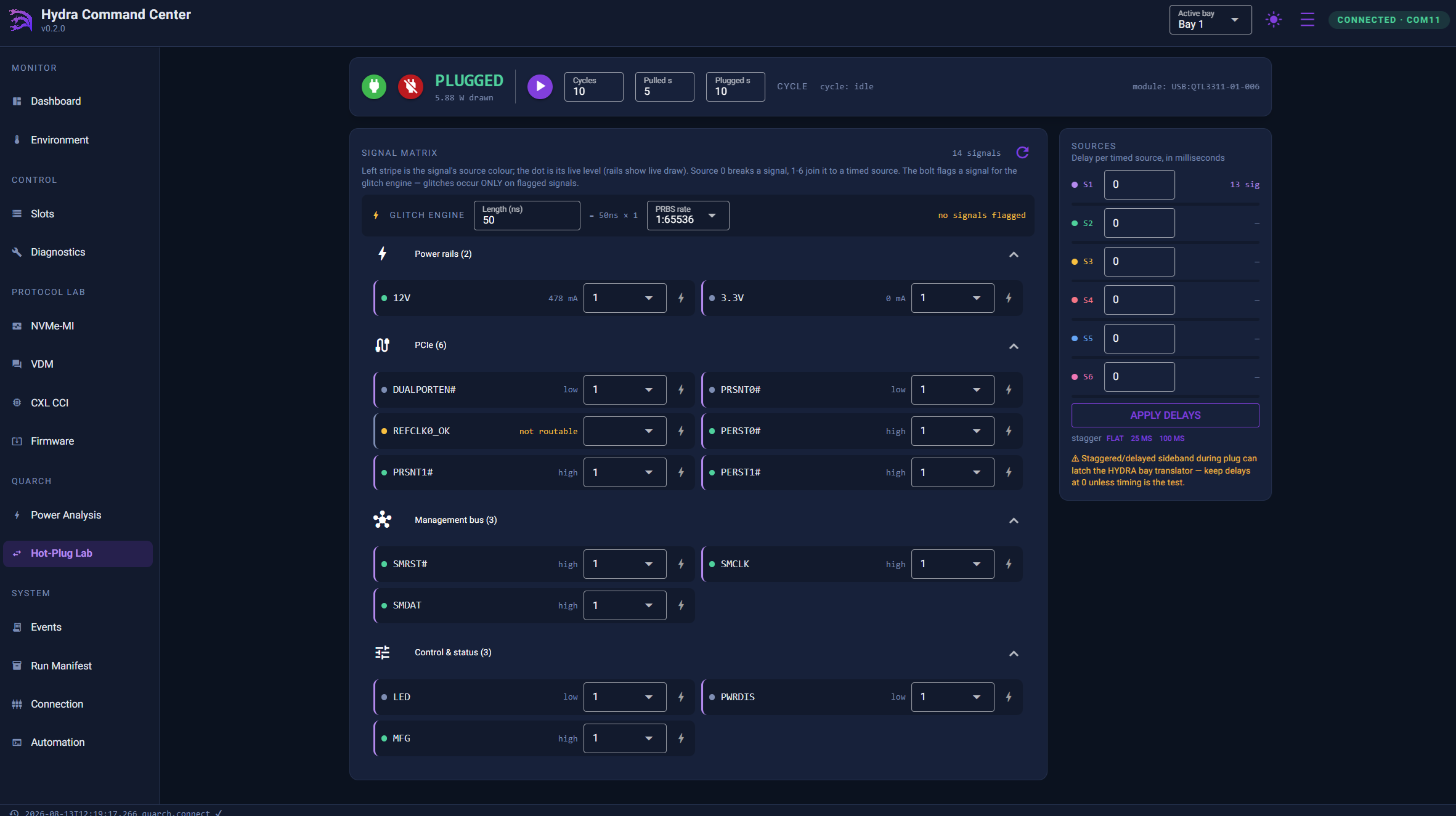
Task: Open Power Analysis page
Action: click(x=78, y=515)
